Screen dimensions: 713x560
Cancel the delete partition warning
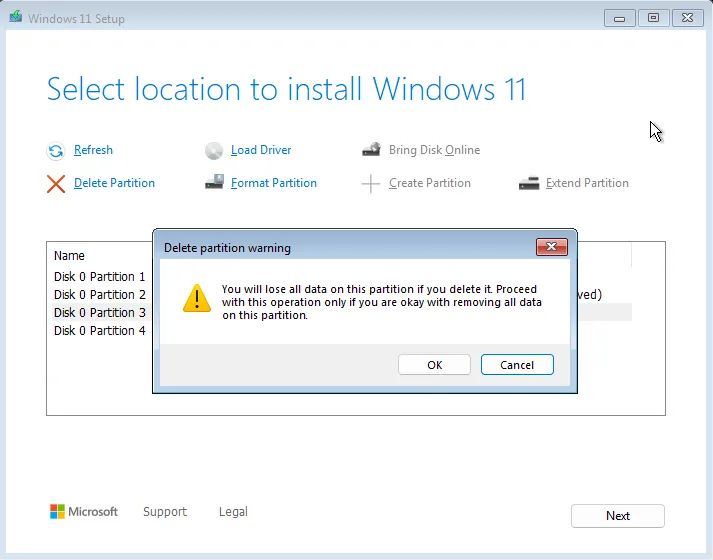517,365
